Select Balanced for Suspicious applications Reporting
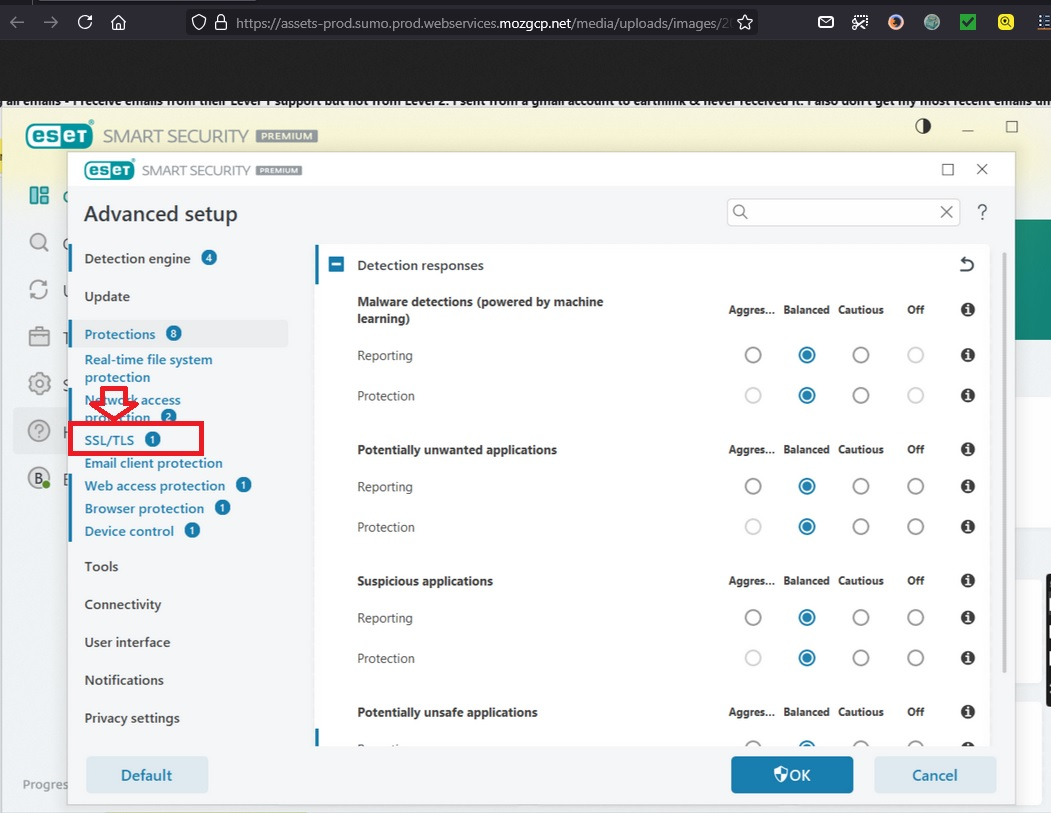1051x813 pixels. click(807, 617)
